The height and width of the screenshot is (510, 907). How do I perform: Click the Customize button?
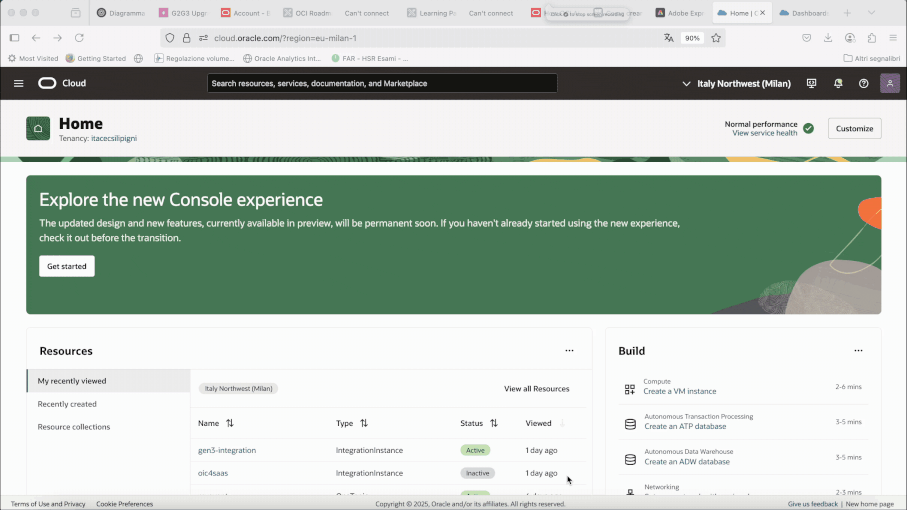pyautogui.click(x=854, y=128)
